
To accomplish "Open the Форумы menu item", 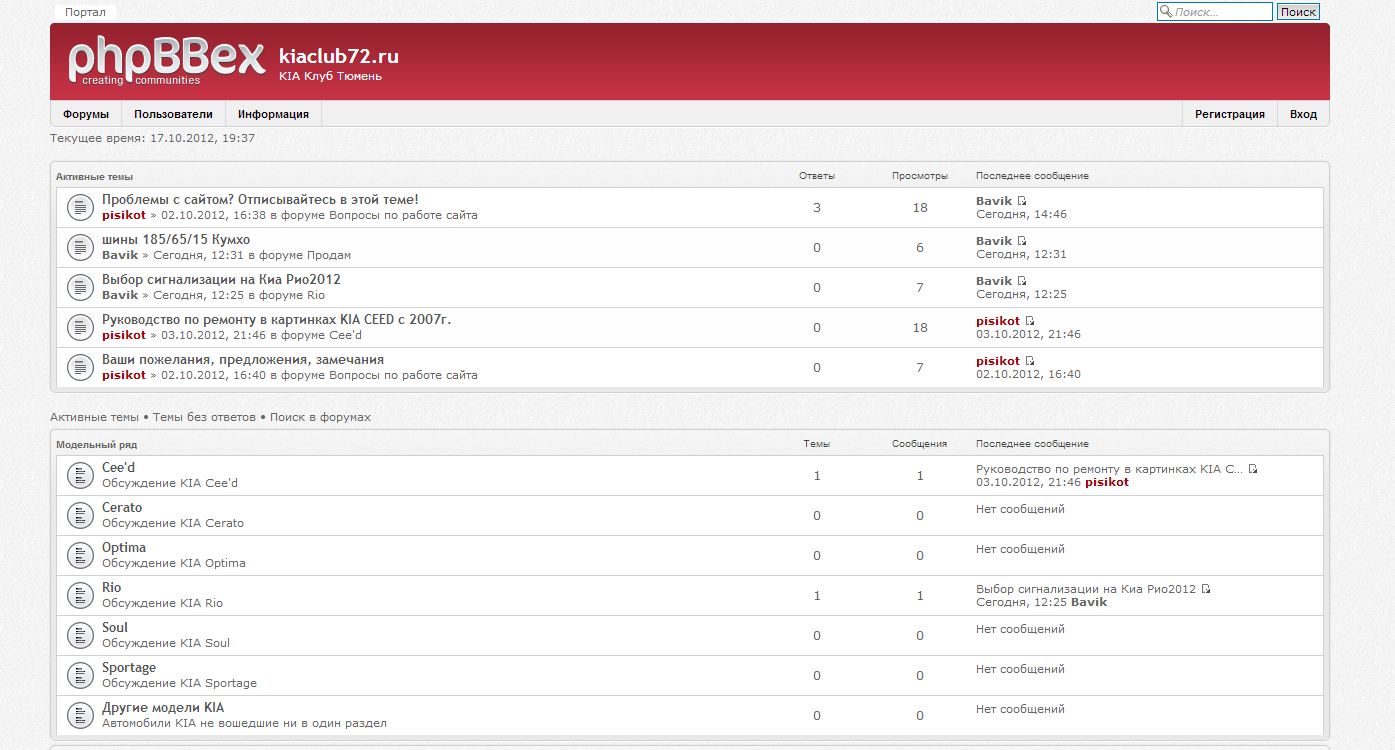I will click(x=86, y=114).
